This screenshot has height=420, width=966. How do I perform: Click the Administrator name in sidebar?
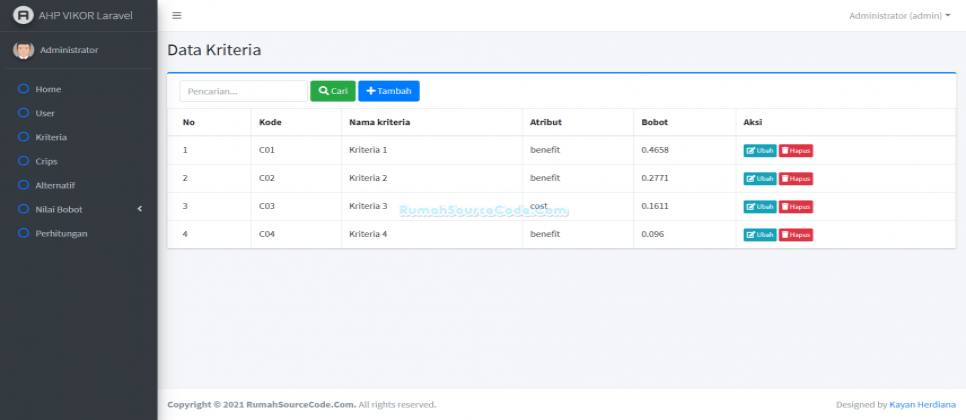pos(69,50)
